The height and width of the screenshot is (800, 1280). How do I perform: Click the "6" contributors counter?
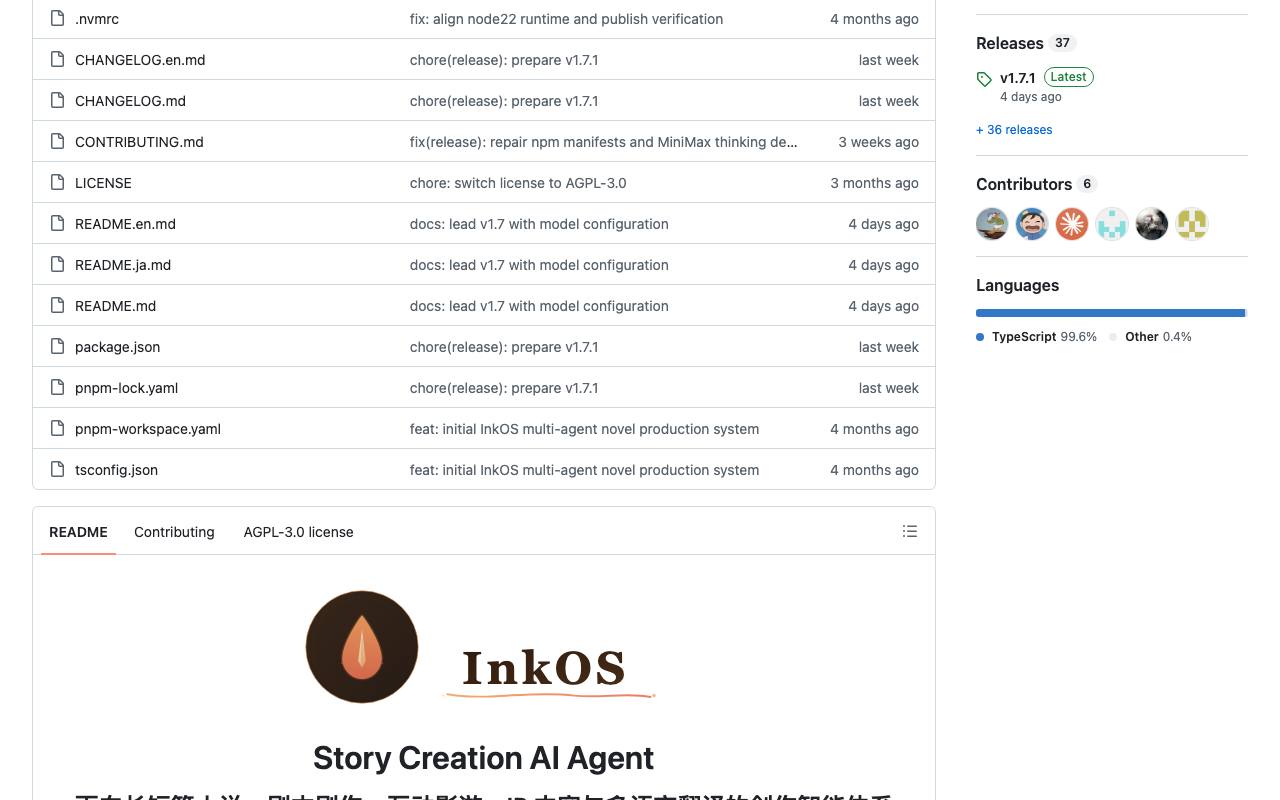(1087, 184)
